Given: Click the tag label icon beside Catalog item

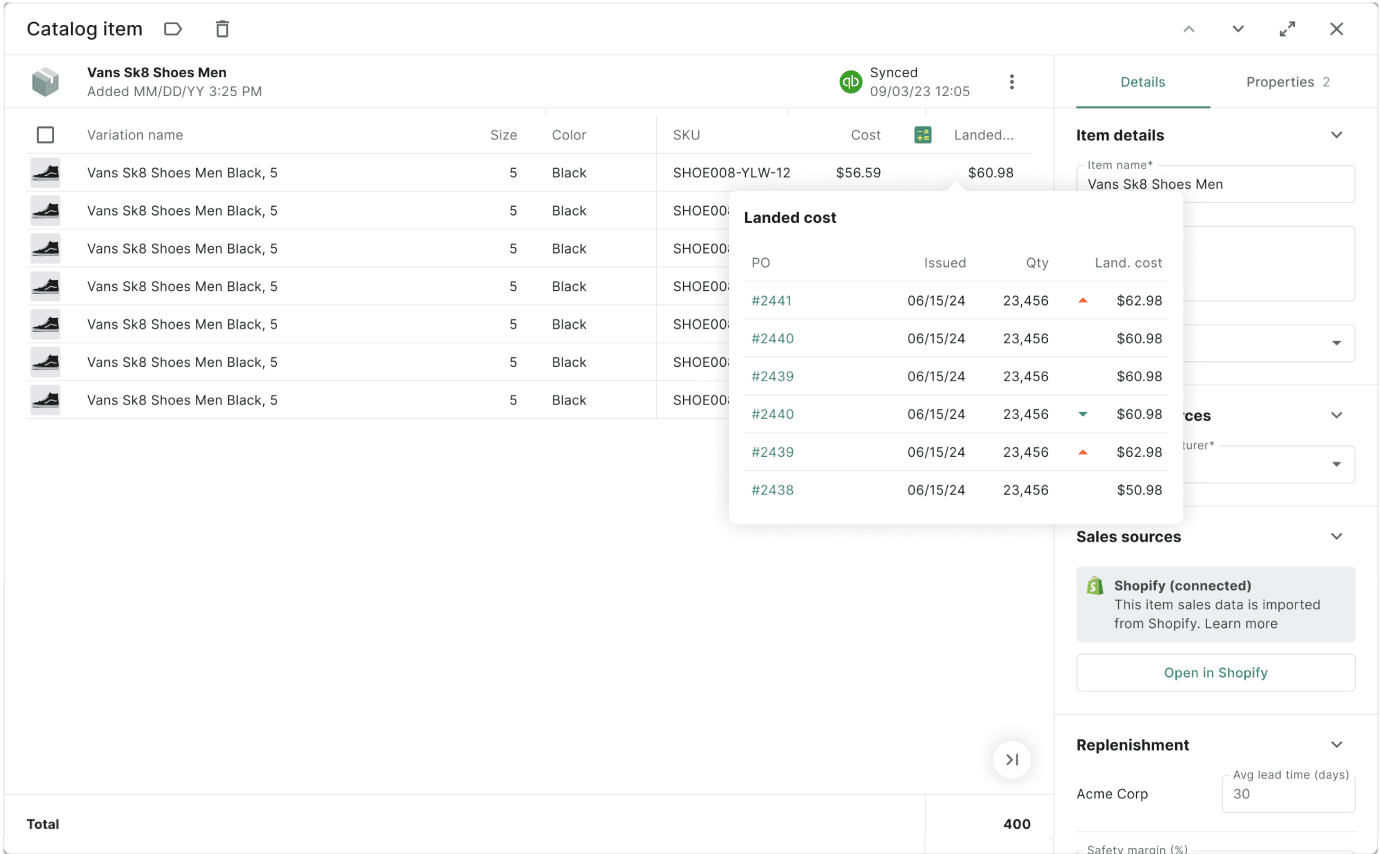Looking at the screenshot, I should 173,29.
